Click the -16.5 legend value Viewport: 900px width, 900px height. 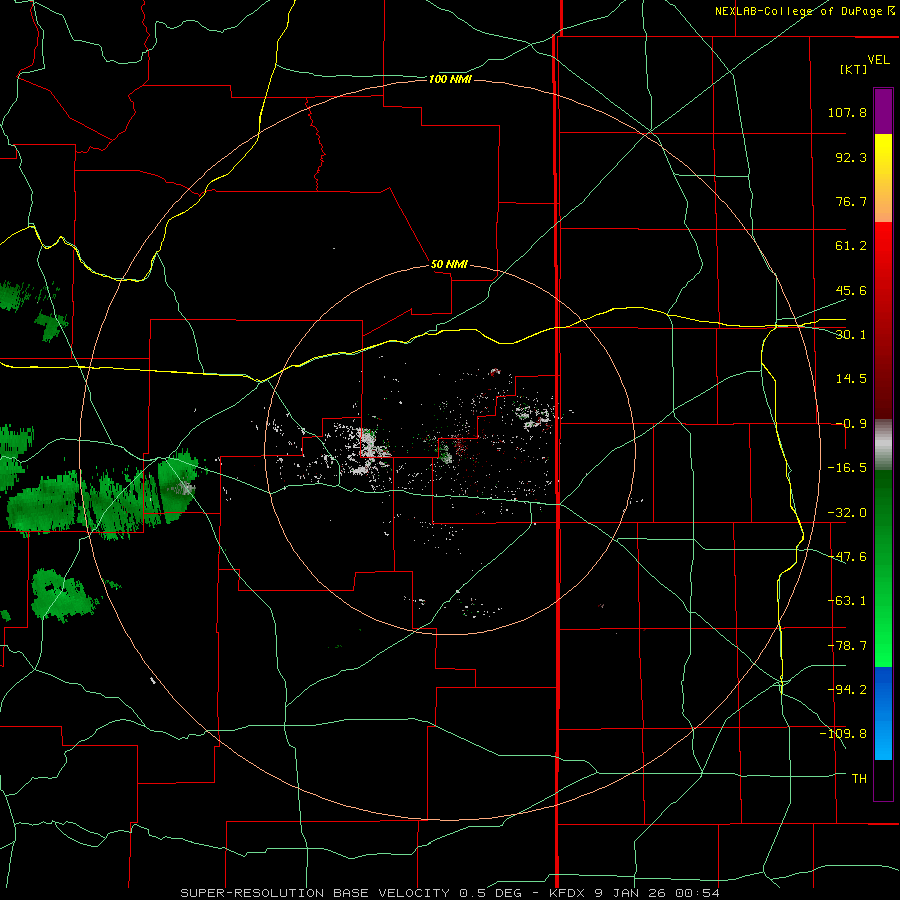click(847, 468)
